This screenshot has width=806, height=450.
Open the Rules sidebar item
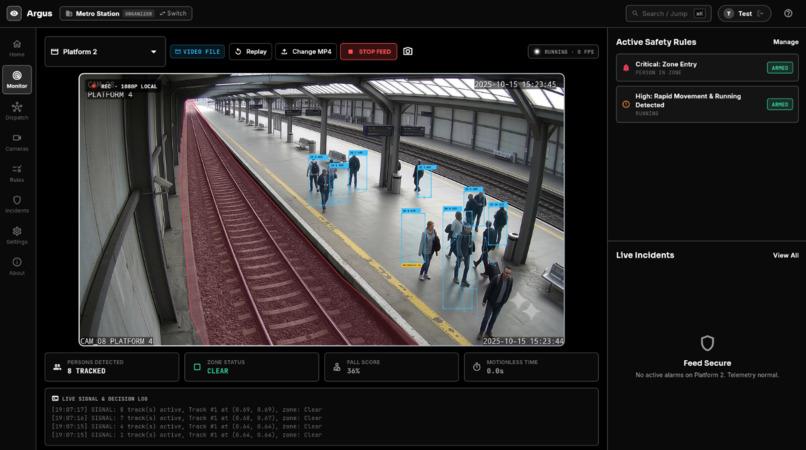coord(17,173)
